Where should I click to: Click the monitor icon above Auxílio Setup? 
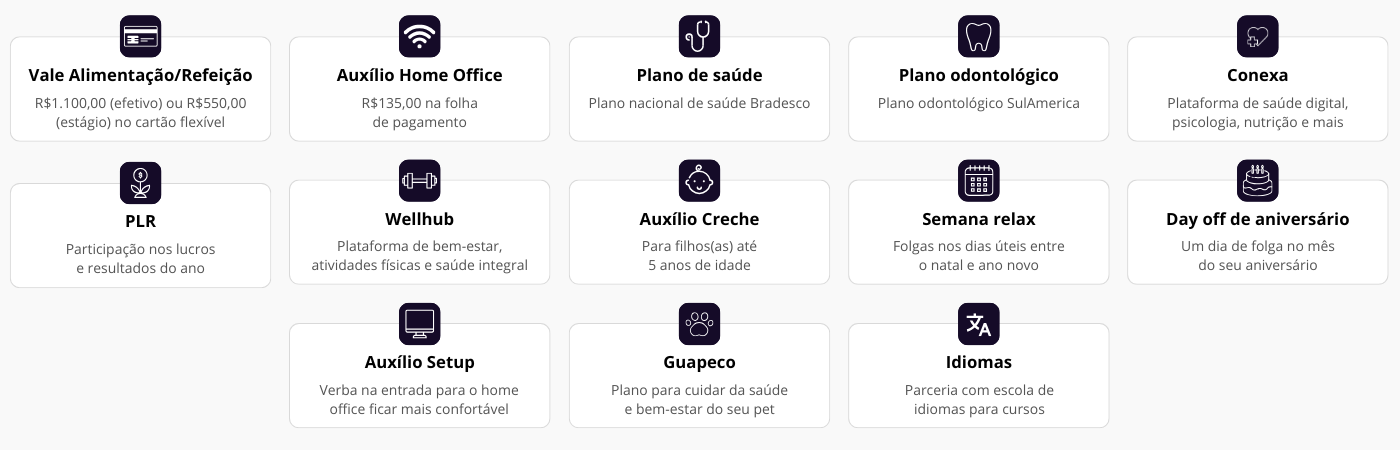tap(419, 324)
